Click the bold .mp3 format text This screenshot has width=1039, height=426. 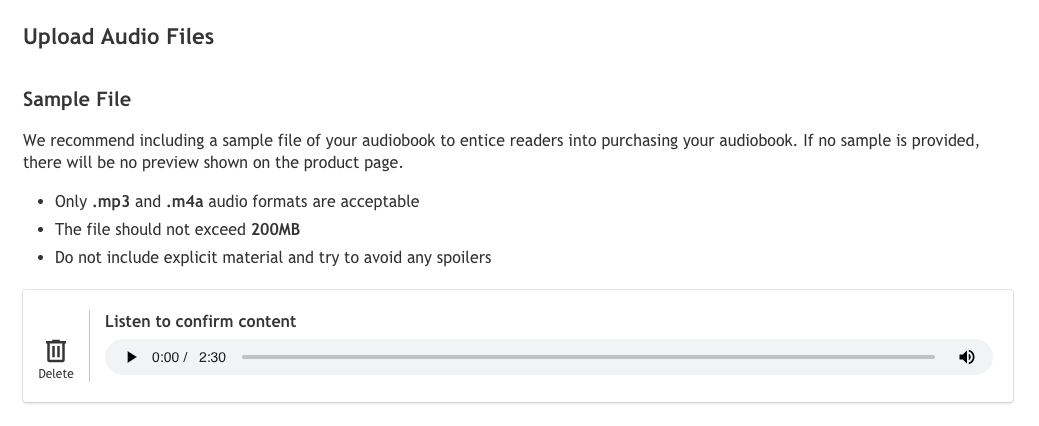tap(111, 201)
